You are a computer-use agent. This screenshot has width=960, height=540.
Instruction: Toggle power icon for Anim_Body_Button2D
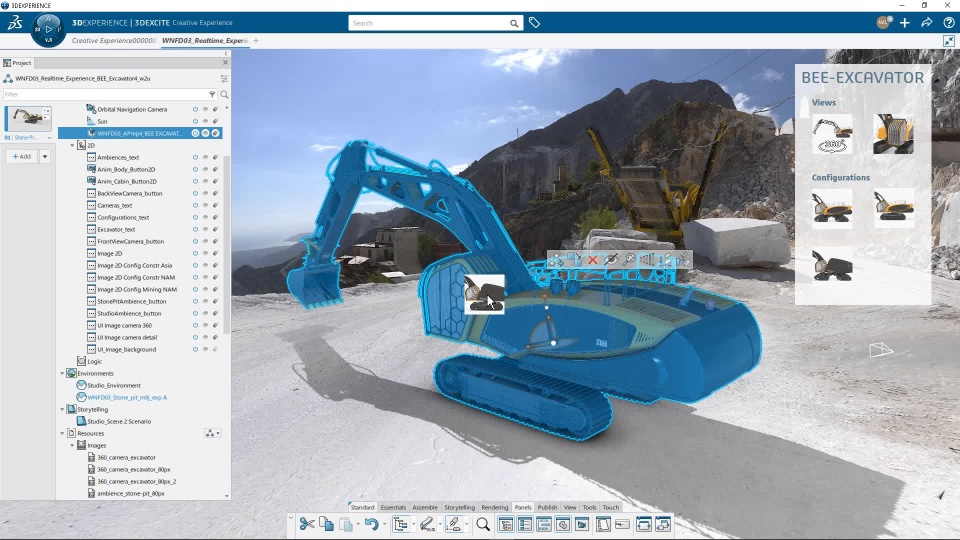pos(195,169)
